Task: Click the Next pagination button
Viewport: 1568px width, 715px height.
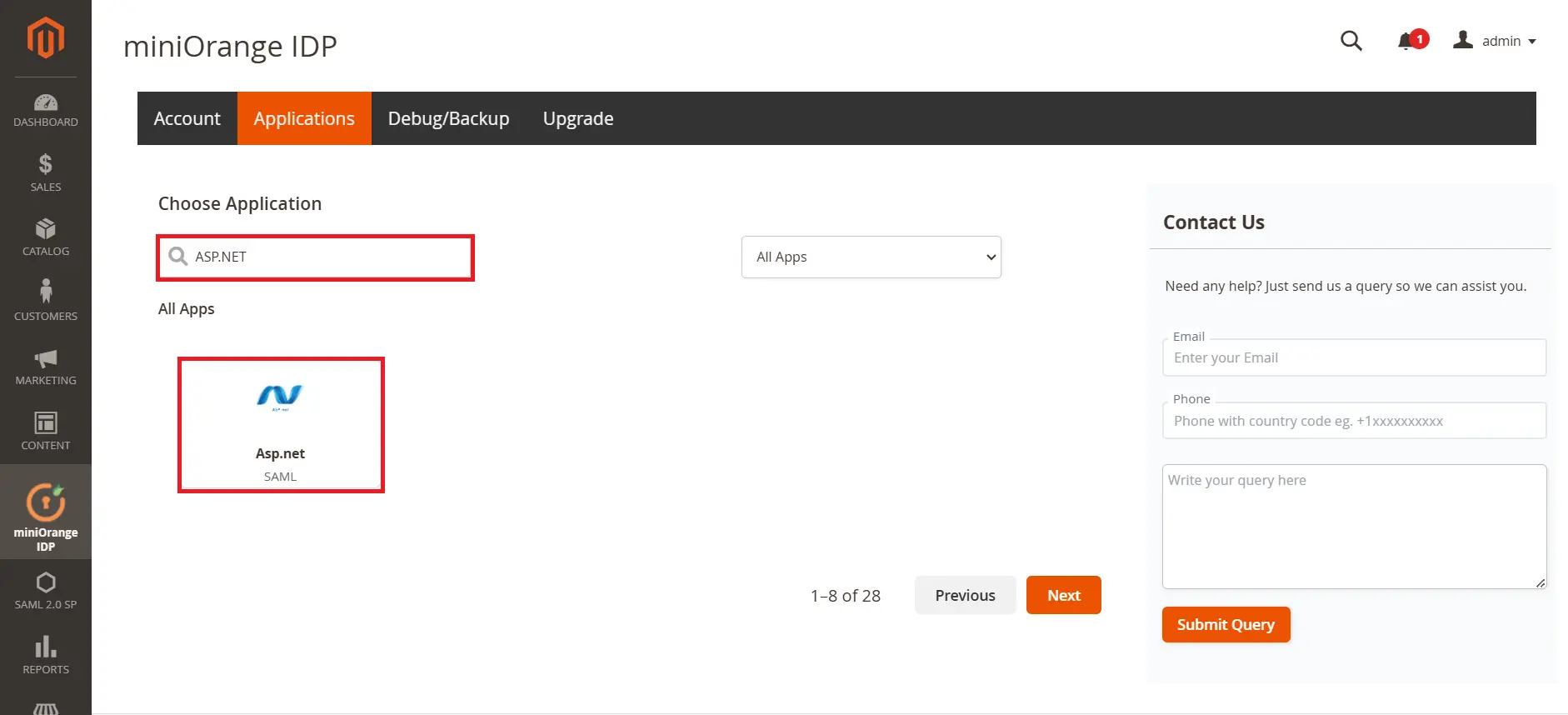Action: tap(1063, 595)
